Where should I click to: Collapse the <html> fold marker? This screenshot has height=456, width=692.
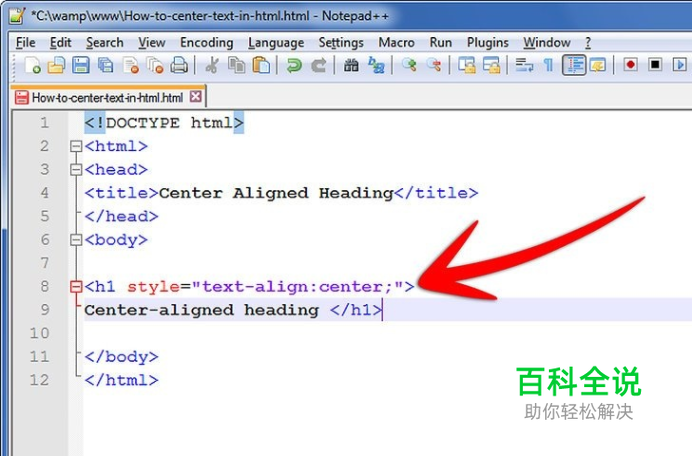(x=76, y=146)
